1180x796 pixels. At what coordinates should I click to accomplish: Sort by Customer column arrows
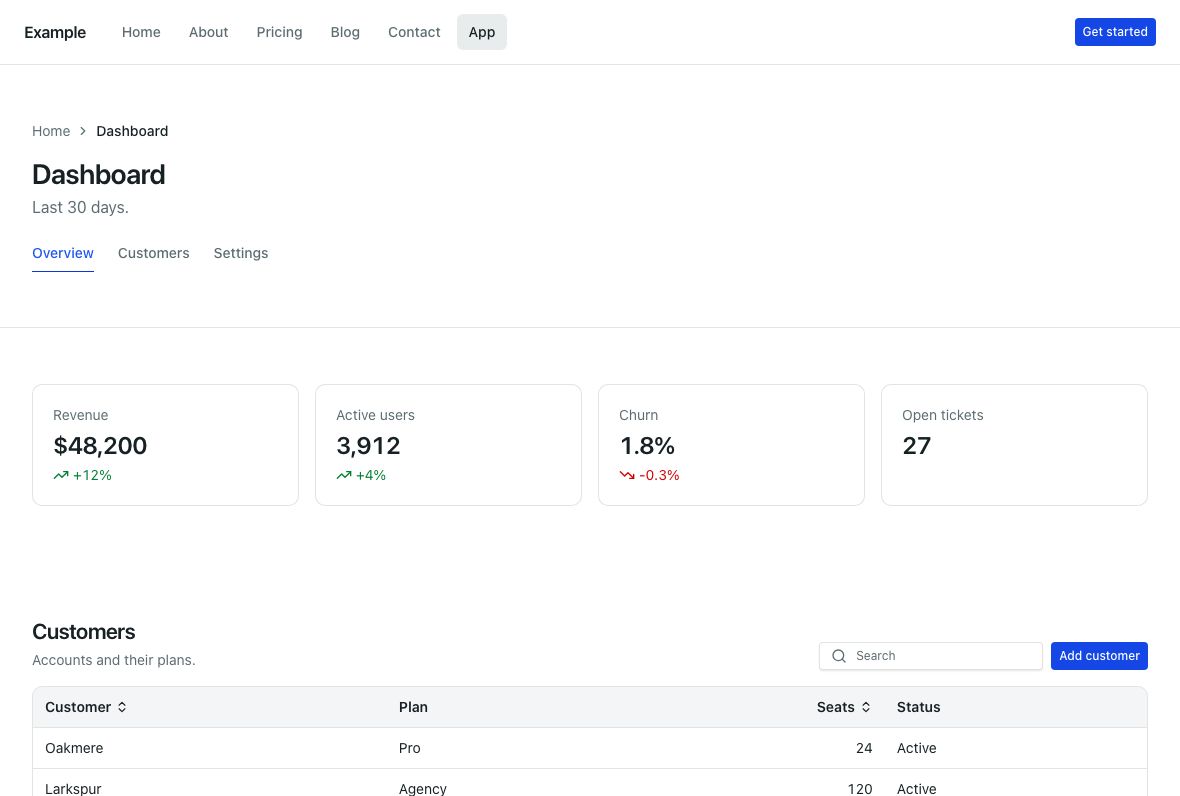(x=122, y=707)
